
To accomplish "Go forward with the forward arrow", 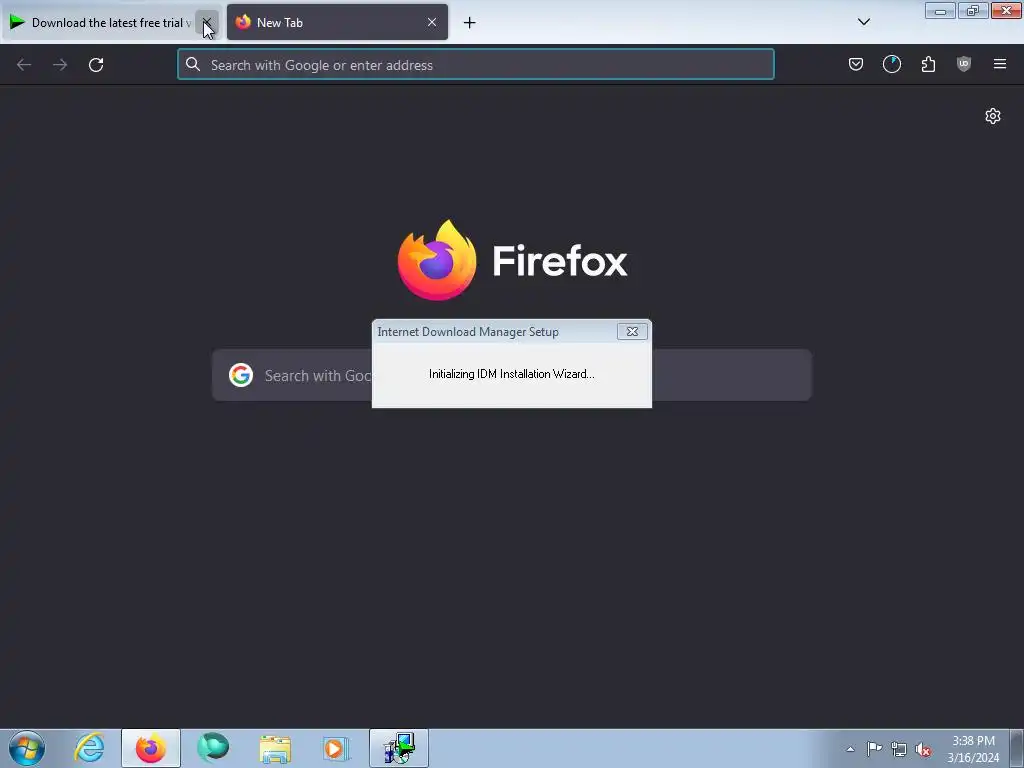I will (60, 65).
